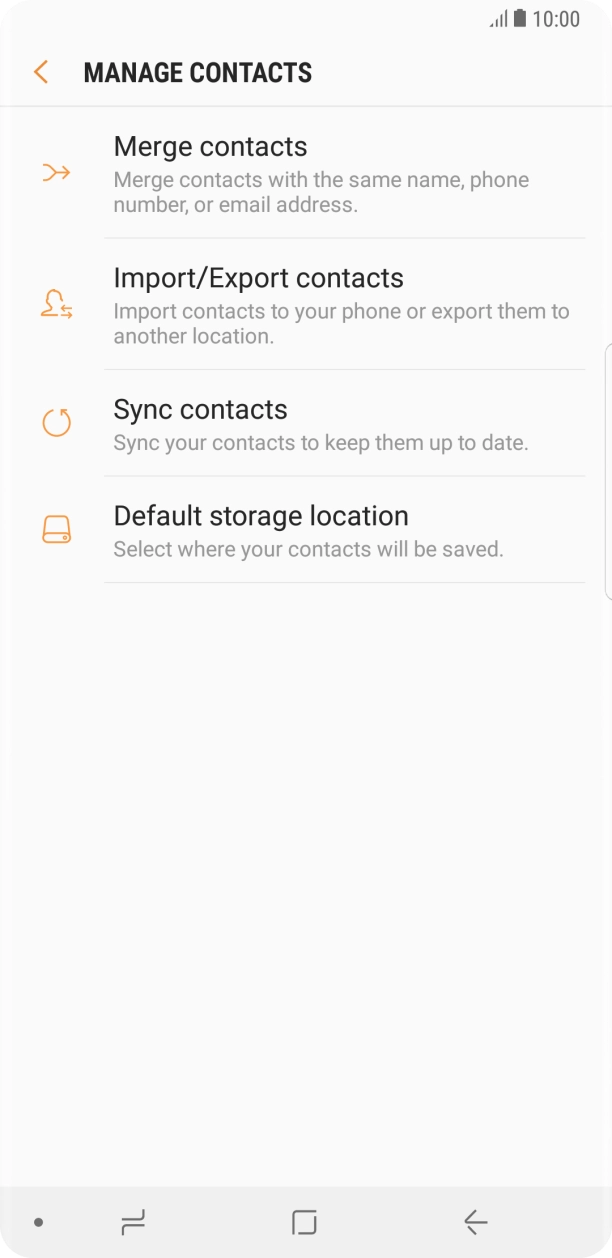Tap the signal strength indicator
Viewport: 612px width, 1258px height.
[x=498, y=19]
